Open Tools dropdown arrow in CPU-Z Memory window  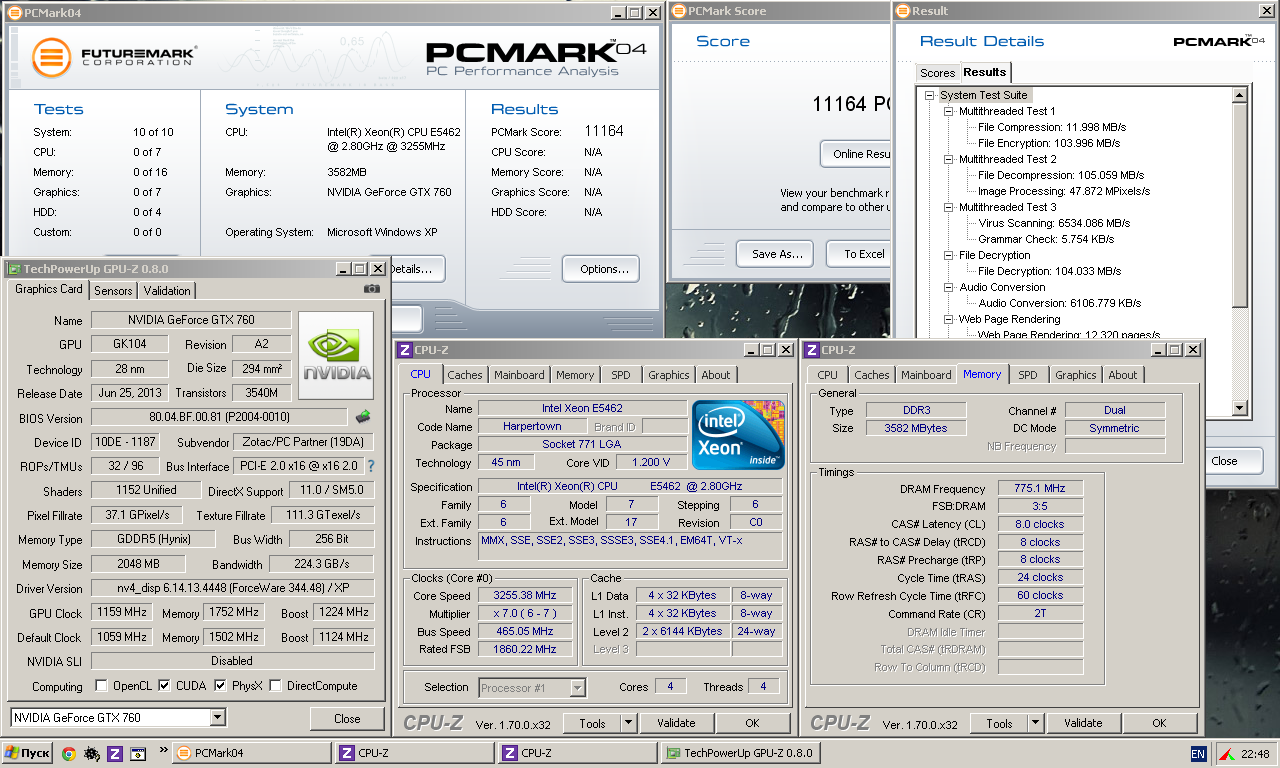coord(1035,723)
